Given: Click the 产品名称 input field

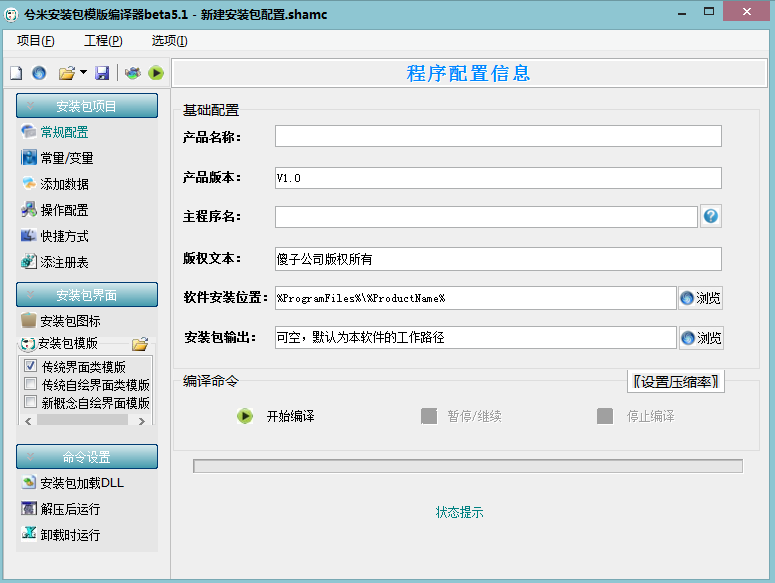Looking at the screenshot, I should click(498, 136).
